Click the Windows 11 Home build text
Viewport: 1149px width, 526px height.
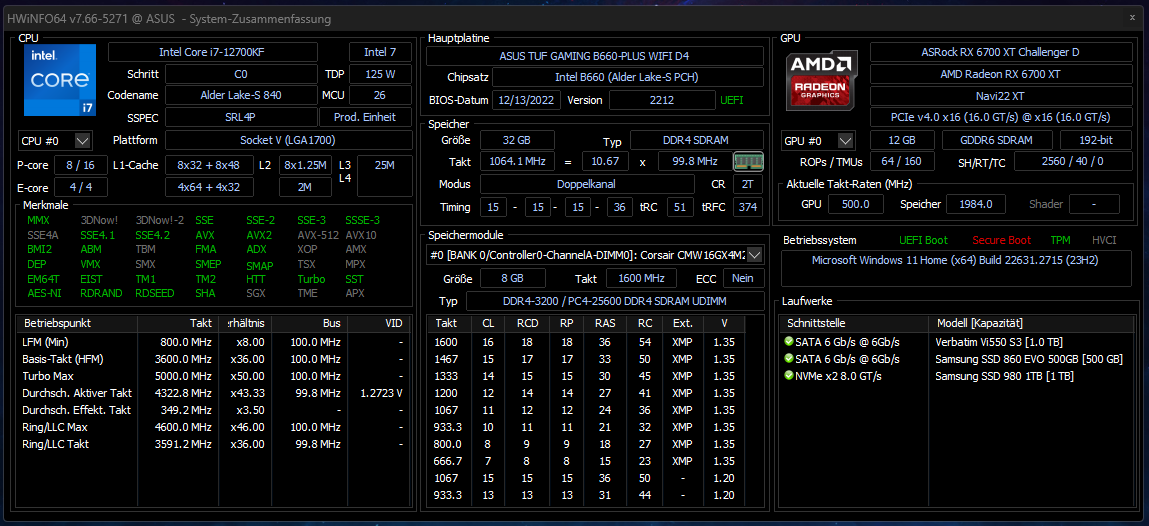(955, 260)
